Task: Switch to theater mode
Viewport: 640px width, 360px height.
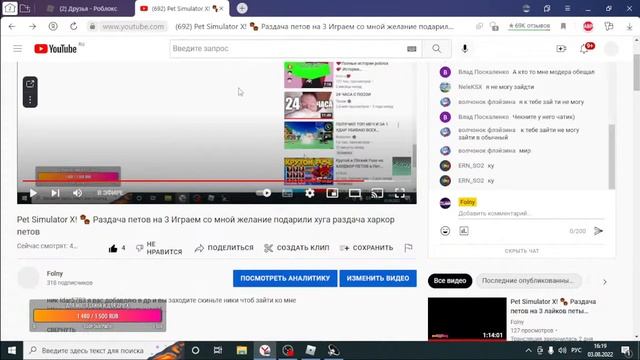Action: [x=355, y=193]
